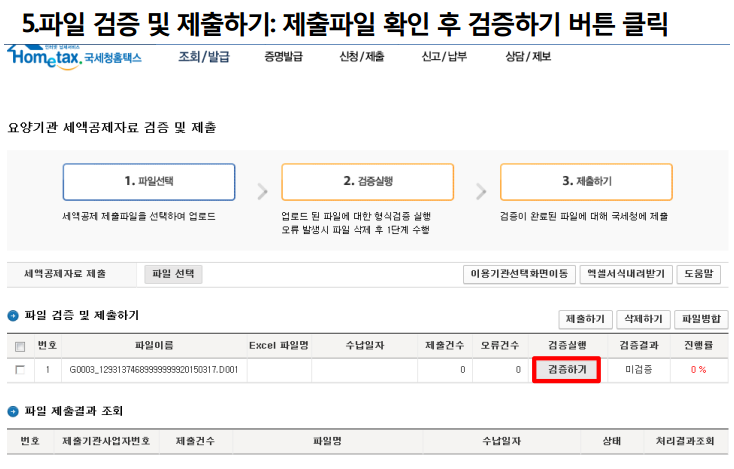734x469 pixels.
Task: Click the arrow between steps 2 and 3
Action: [481, 191]
